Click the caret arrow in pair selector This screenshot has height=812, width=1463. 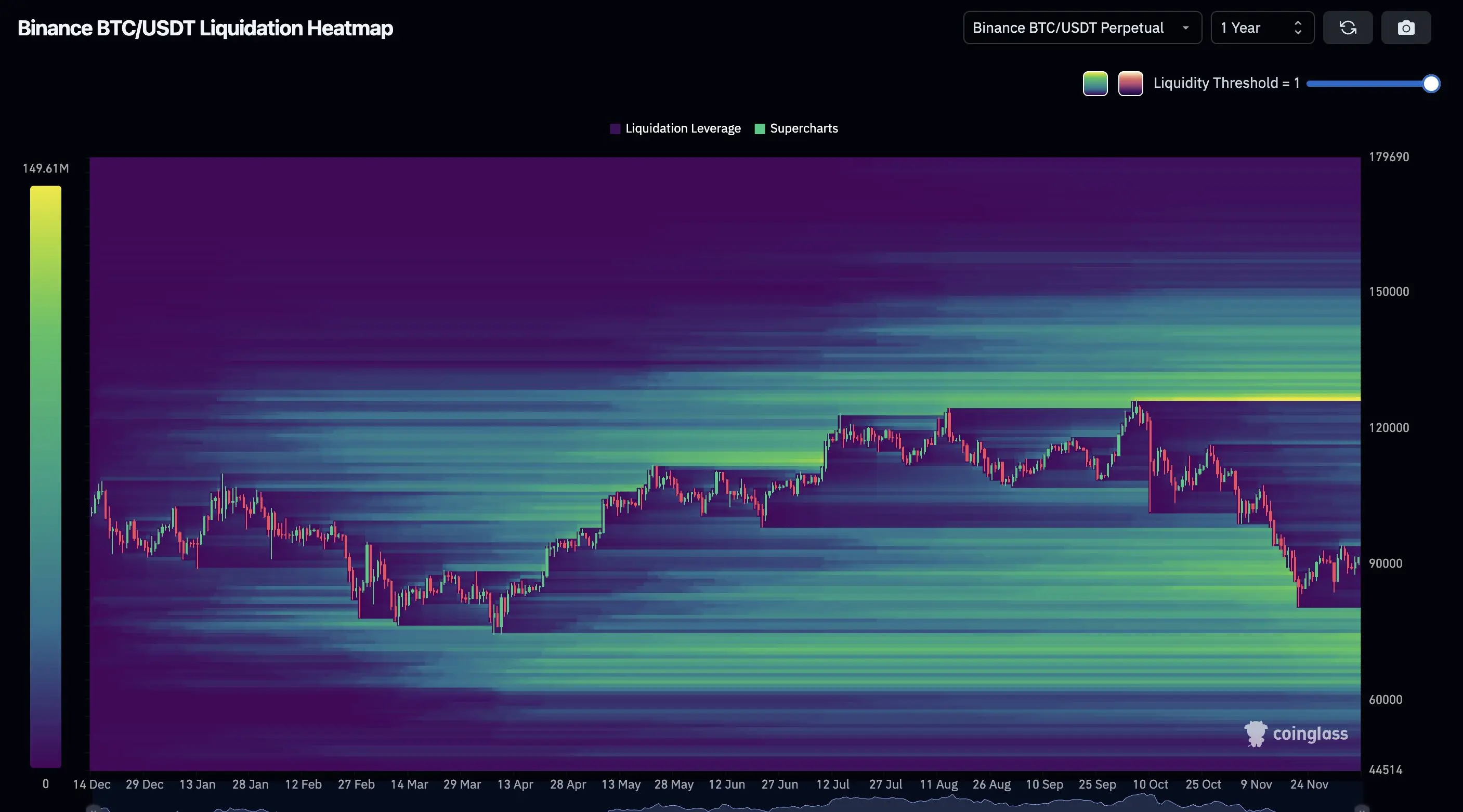pyautogui.click(x=1185, y=28)
